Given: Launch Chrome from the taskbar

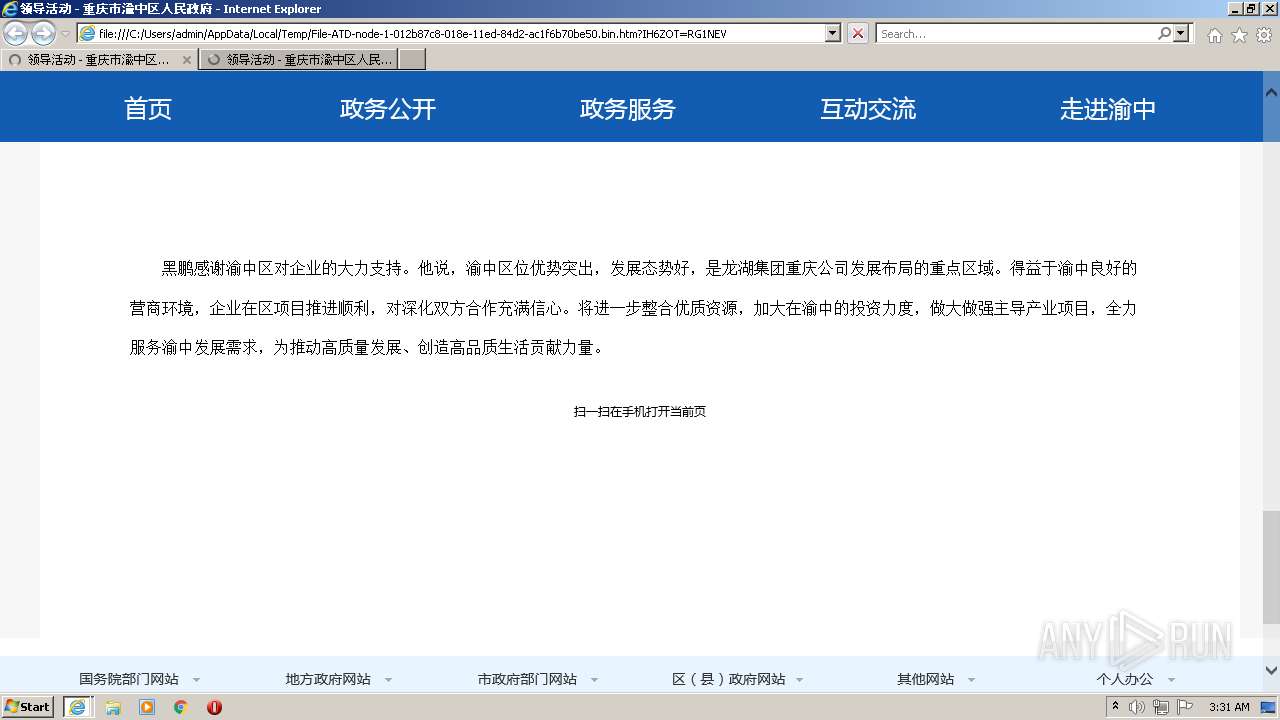Looking at the screenshot, I should click(x=180, y=707).
